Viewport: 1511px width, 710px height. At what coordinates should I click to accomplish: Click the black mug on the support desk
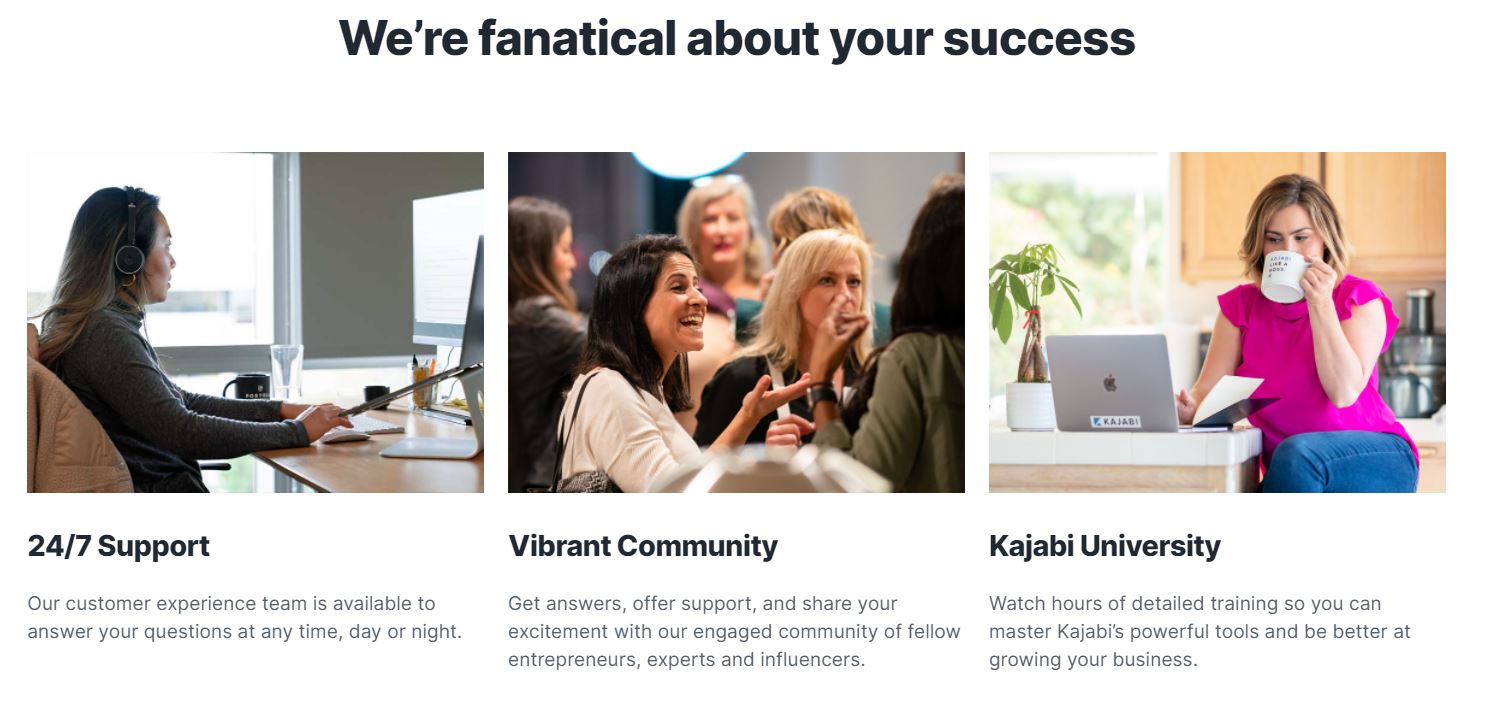point(247,386)
